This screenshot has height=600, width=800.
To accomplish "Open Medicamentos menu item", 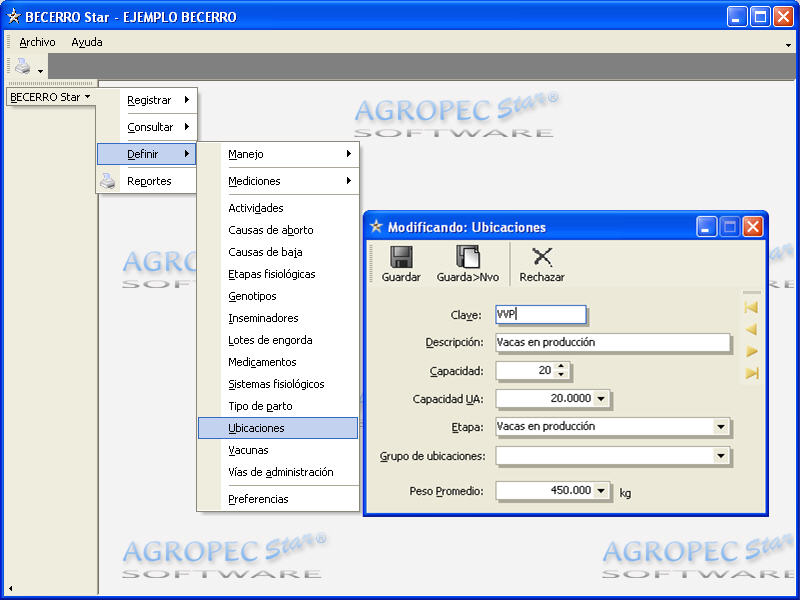I will click(x=278, y=362).
